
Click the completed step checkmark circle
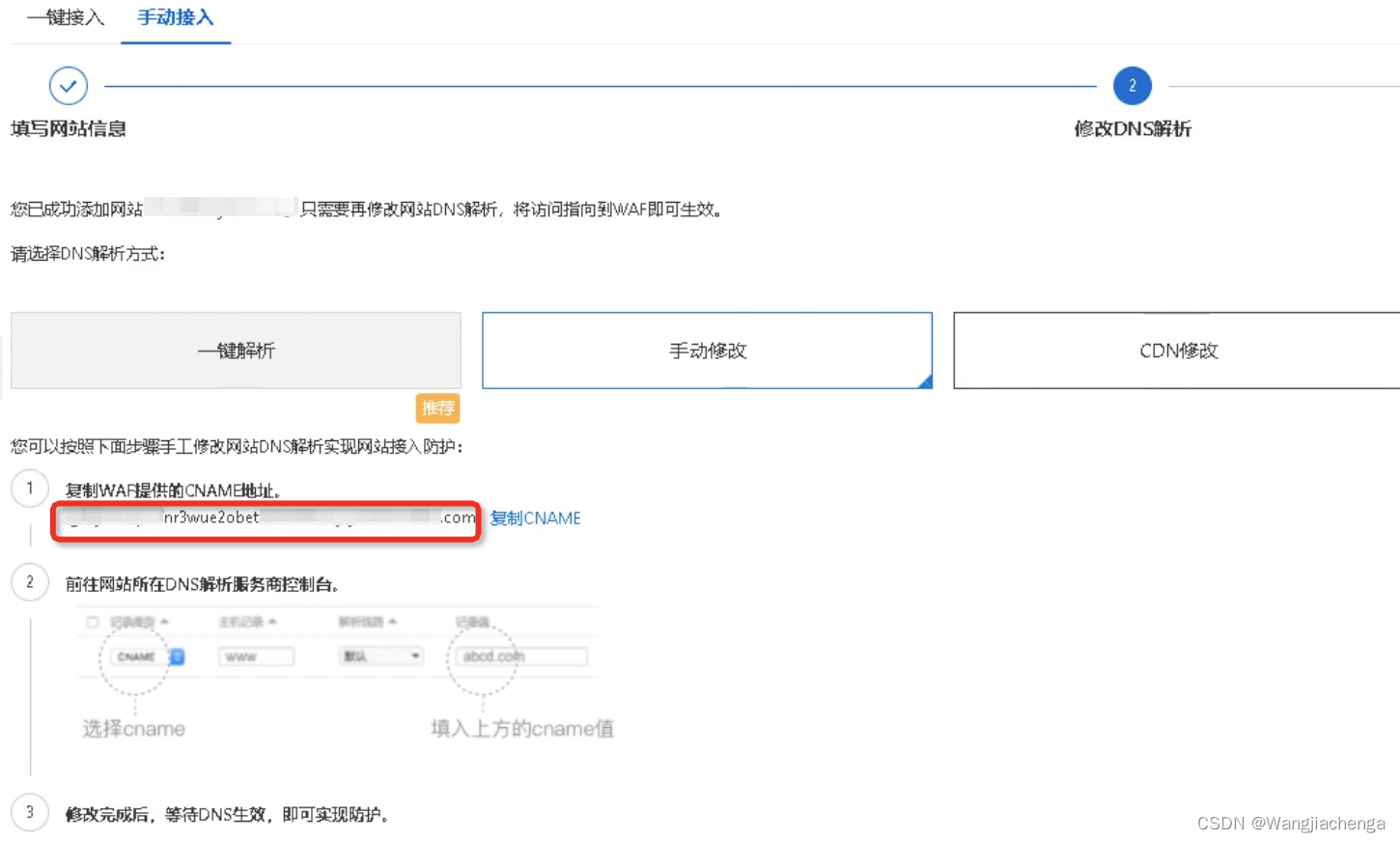69,86
